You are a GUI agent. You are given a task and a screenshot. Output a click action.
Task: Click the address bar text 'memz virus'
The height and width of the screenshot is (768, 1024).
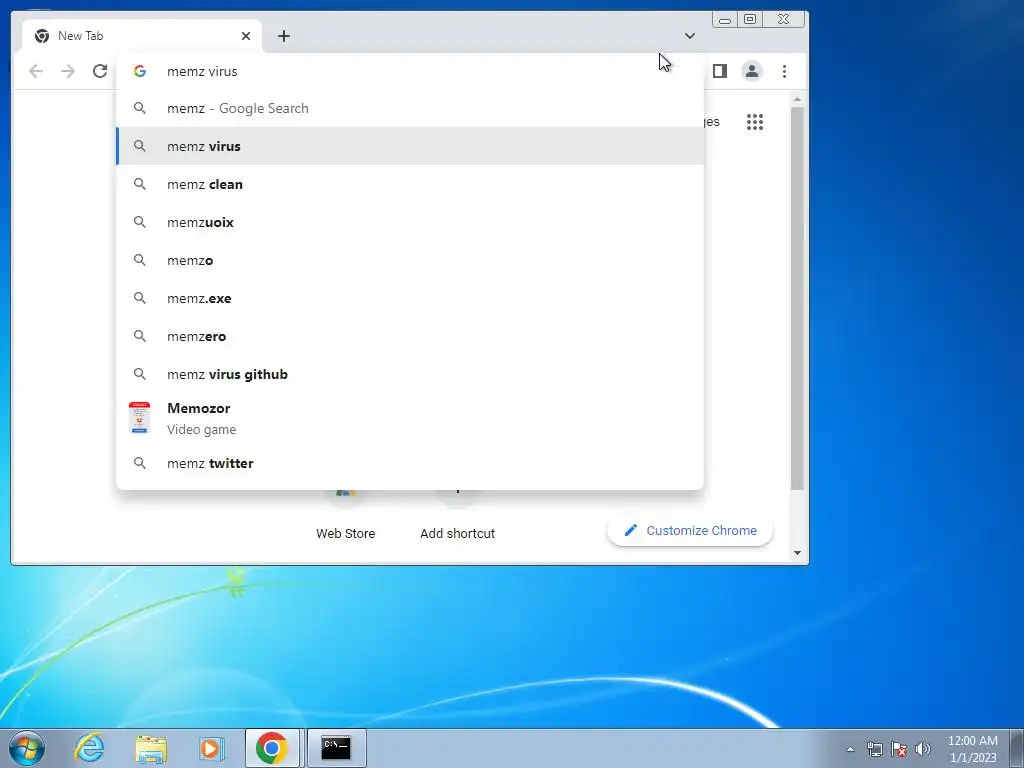pos(202,72)
